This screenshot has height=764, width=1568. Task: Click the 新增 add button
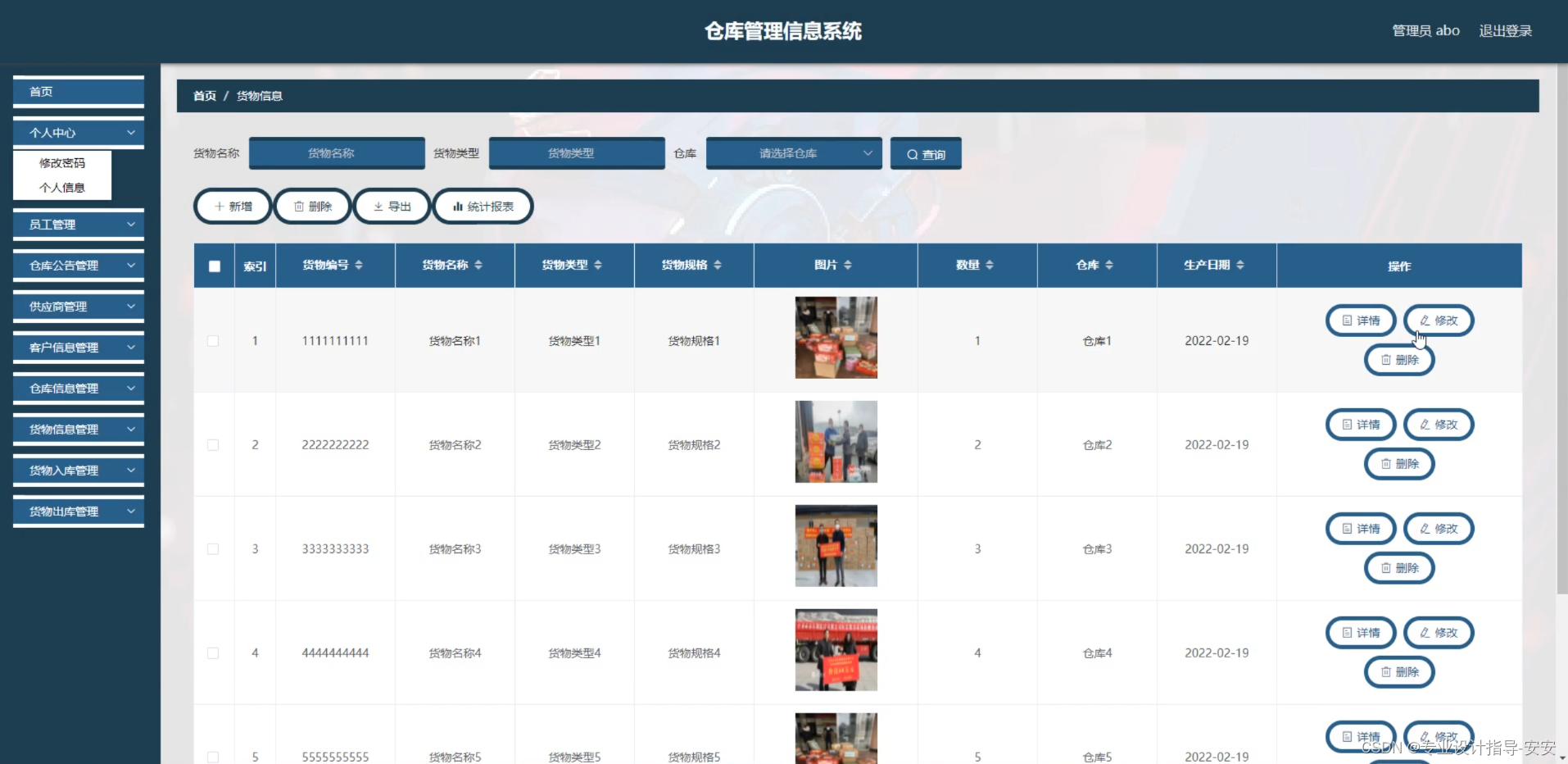point(233,207)
